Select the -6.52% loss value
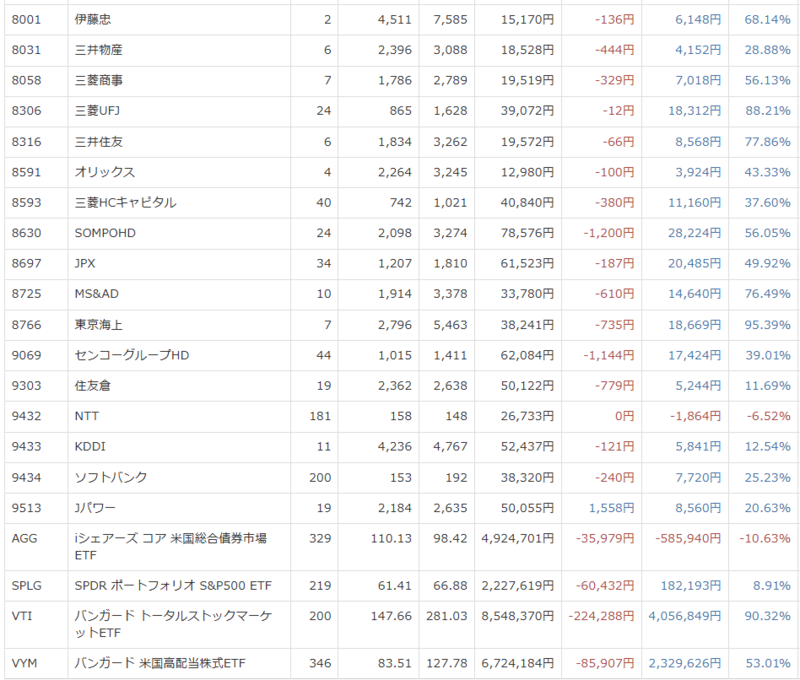 [768, 416]
